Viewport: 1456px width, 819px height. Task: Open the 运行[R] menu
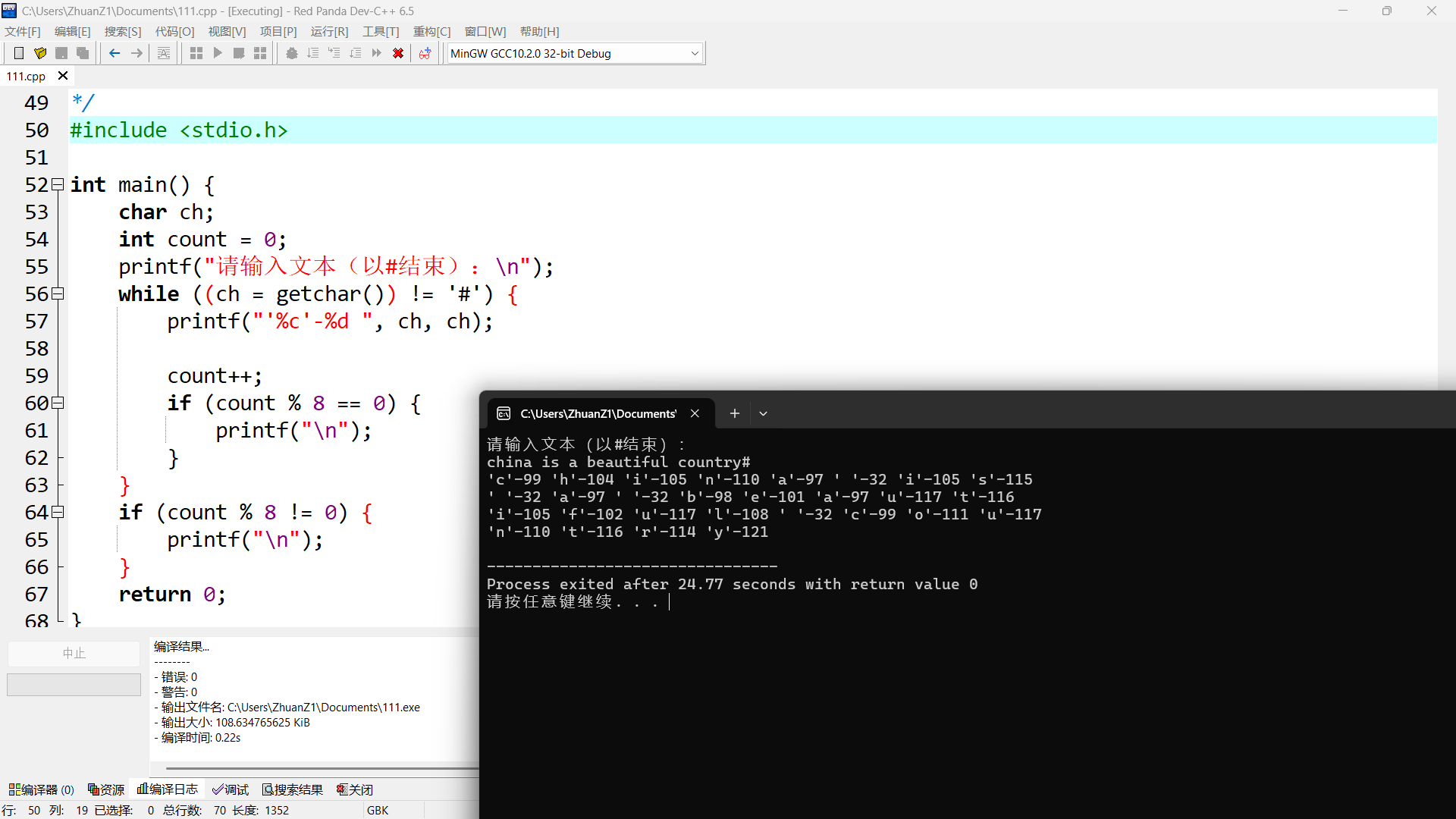329,31
